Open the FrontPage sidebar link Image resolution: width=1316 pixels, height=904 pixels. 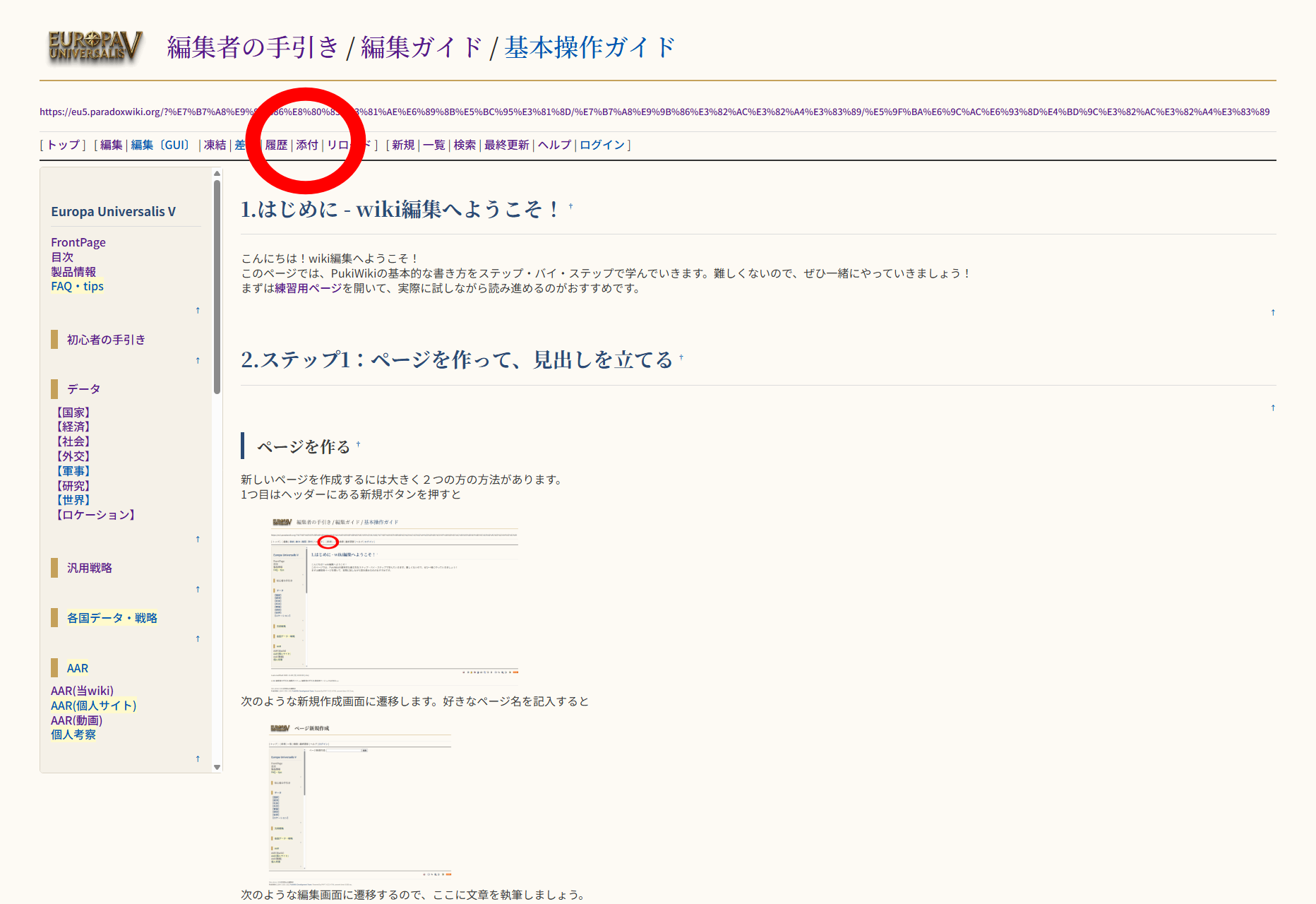(x=78, y=242)
